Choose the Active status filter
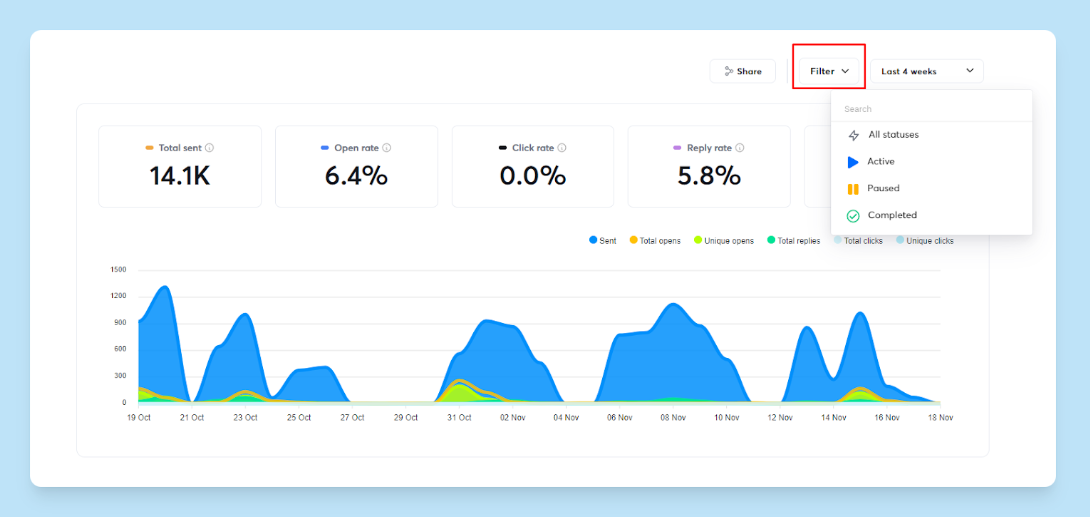The height and width of the screenshot is (517, 1090). 881,162
